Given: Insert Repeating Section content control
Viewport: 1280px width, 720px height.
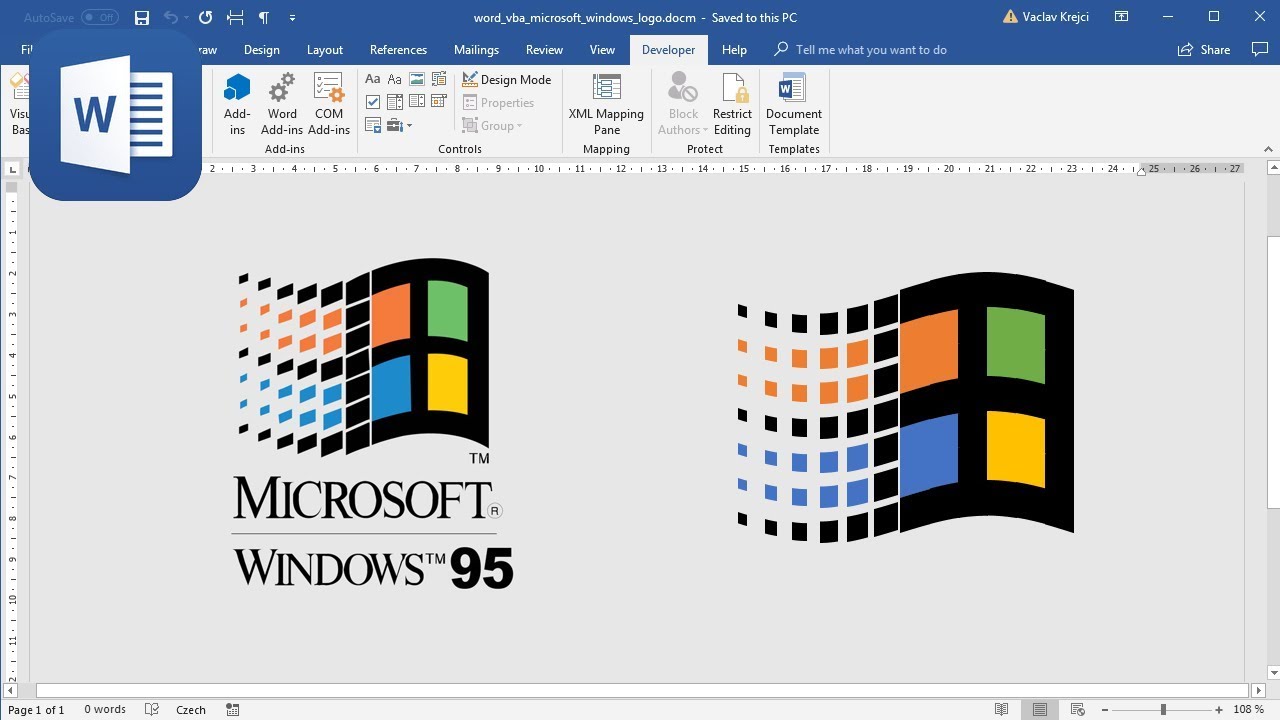Looking at the screenshot, I should [373, 125].
